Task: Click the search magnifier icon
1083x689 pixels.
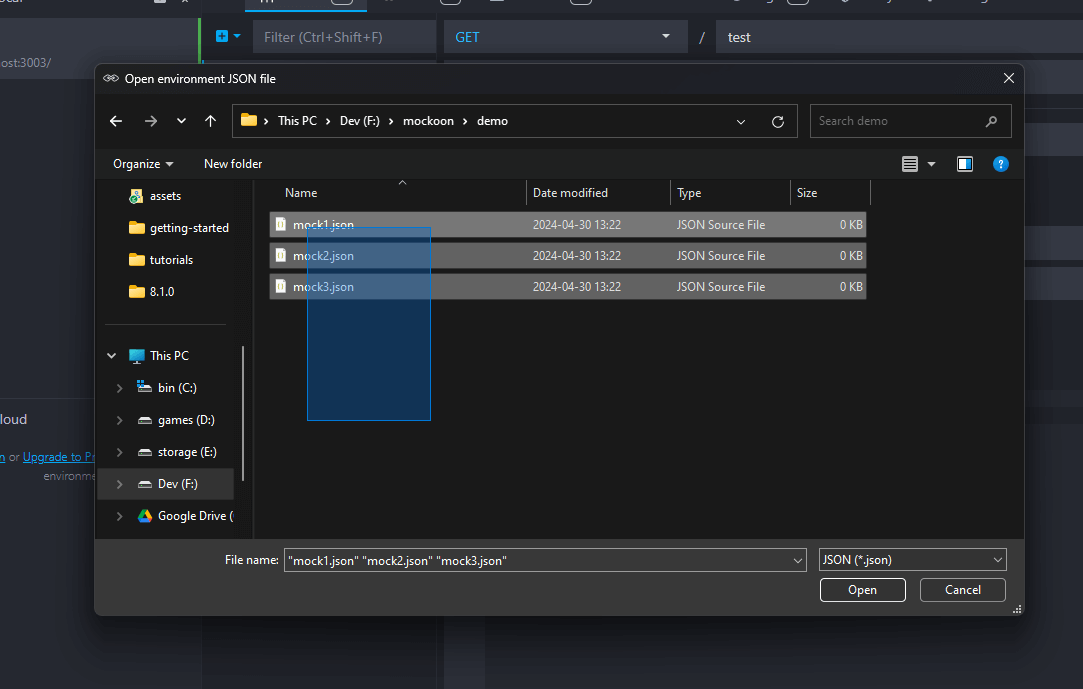Action: point(991,122)
